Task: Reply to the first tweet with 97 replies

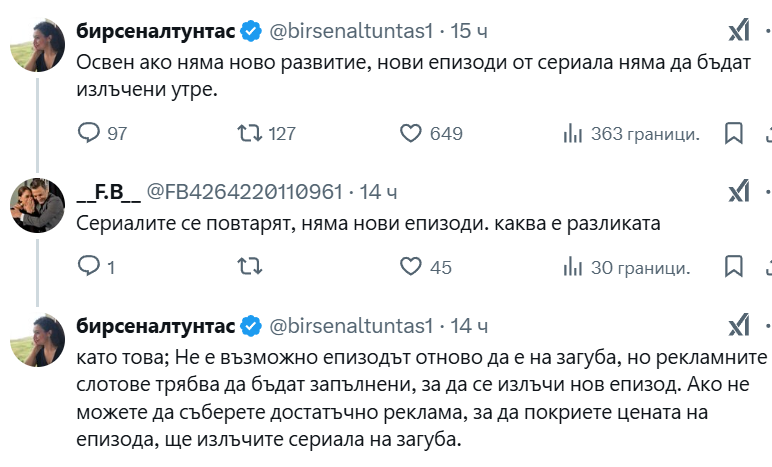Action: pyautogui.click(x=90, y=133)
